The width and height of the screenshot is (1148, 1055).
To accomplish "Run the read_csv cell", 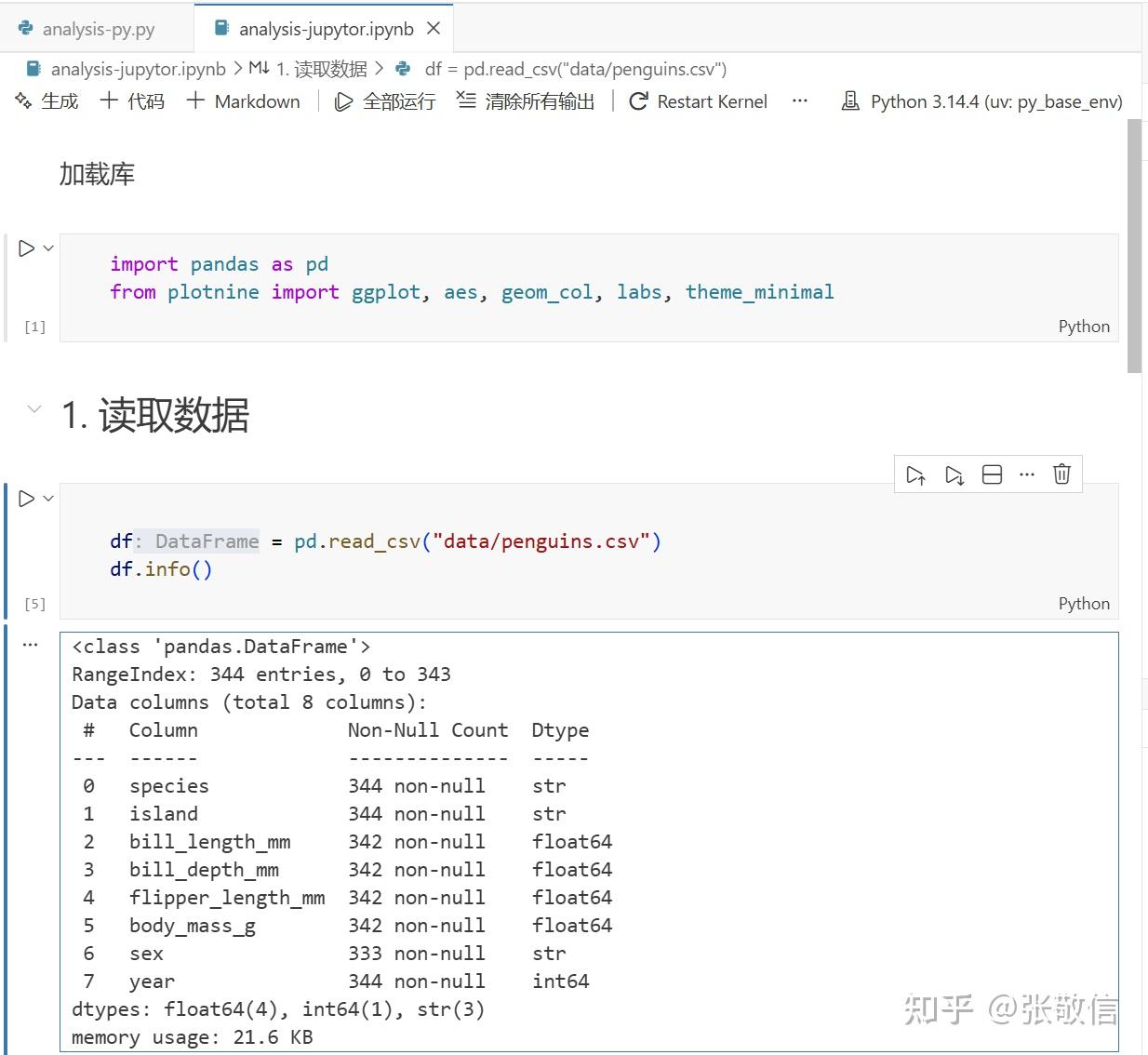I will point(27,499).
